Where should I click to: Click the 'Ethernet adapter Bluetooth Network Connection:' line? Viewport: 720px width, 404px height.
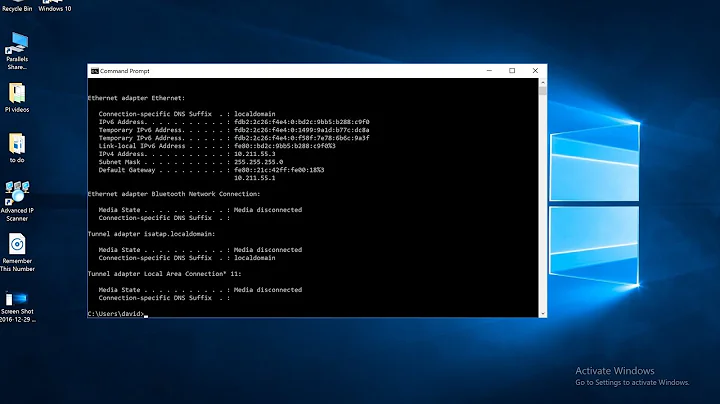click(x=174, y=194)
